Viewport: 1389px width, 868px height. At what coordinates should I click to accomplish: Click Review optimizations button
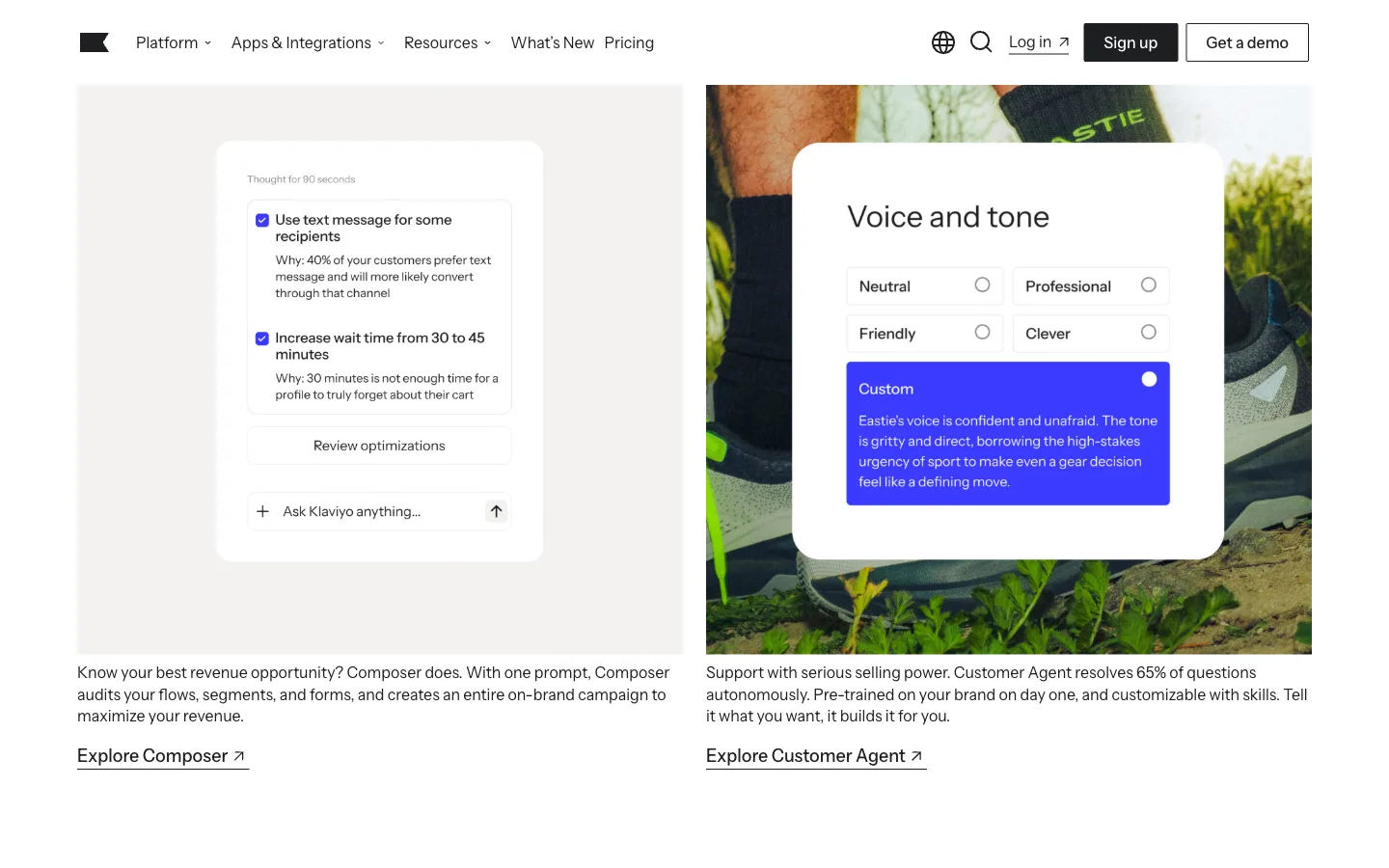pyautogui.click(x=379, y=446)
